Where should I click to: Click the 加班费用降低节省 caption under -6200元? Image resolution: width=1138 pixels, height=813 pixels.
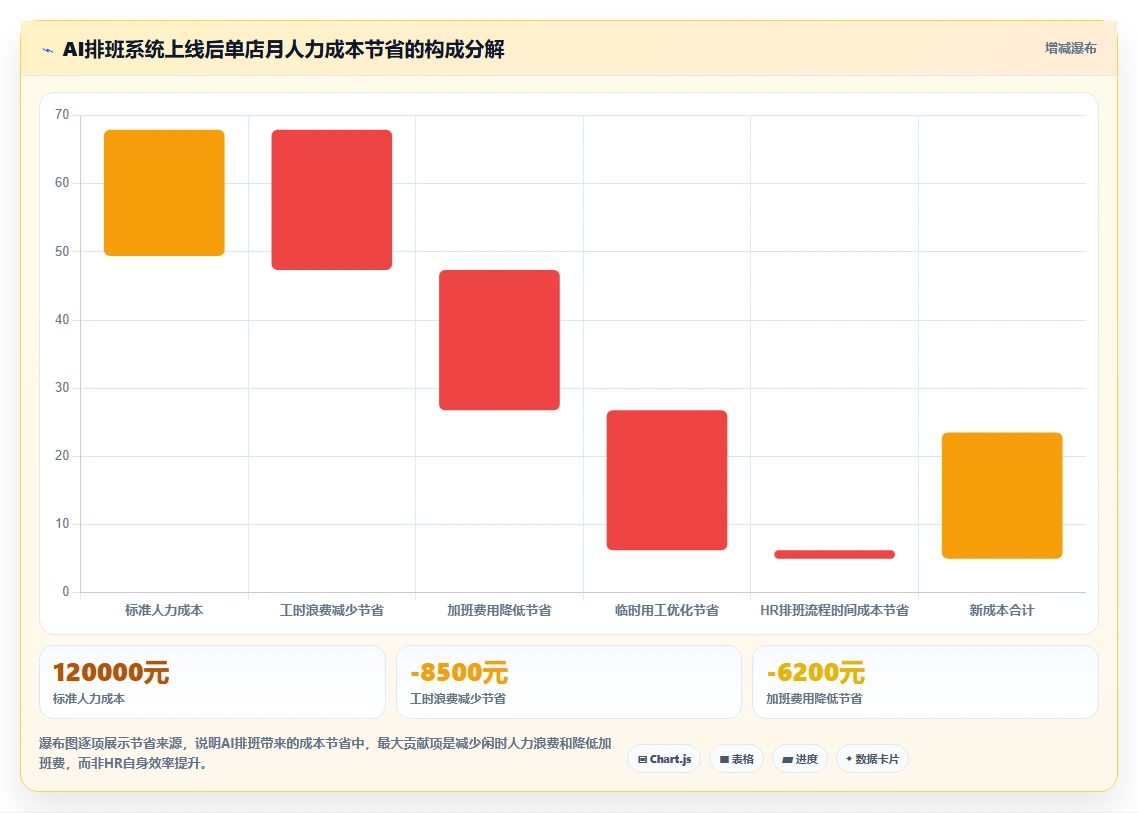click(814, 698)
